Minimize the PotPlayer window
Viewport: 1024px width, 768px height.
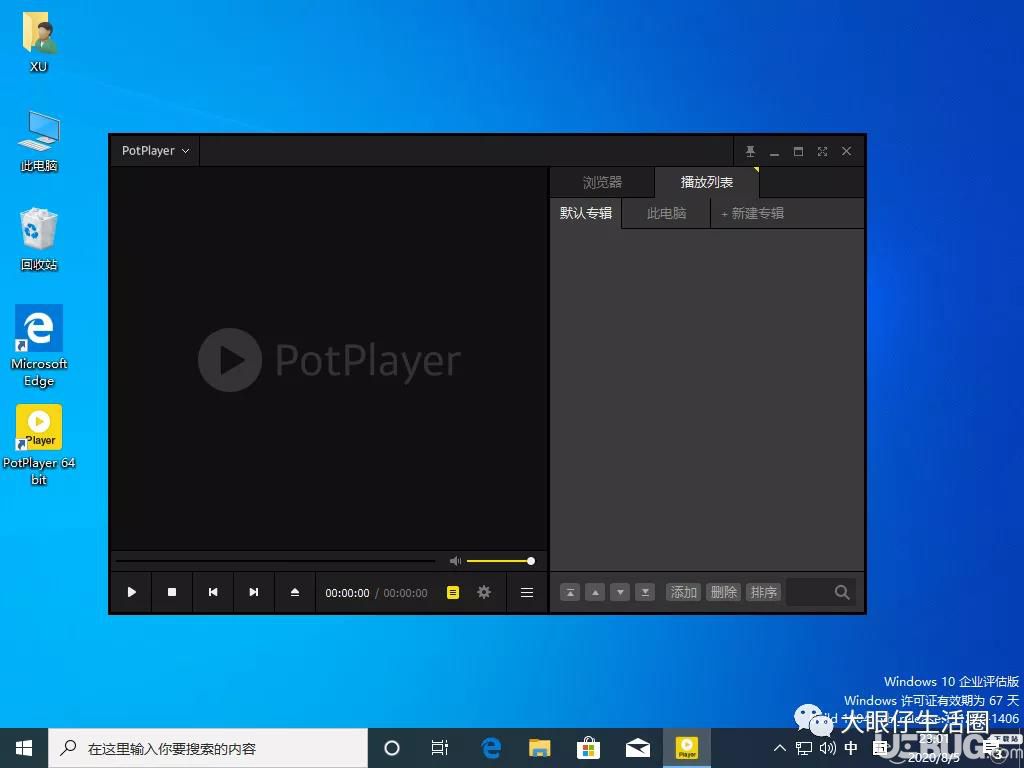point(775,152)
